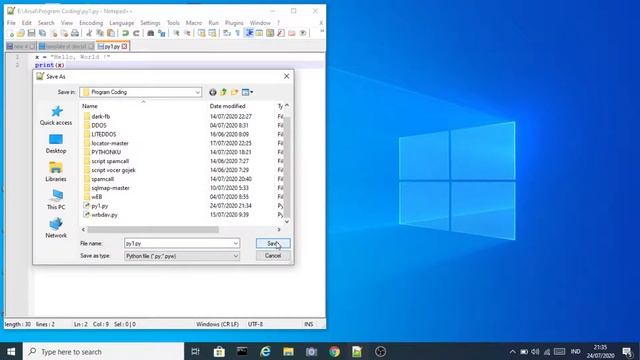Click the New file icon in Notepad++ toolbar
640x360 pixels.
click(11, 33)
